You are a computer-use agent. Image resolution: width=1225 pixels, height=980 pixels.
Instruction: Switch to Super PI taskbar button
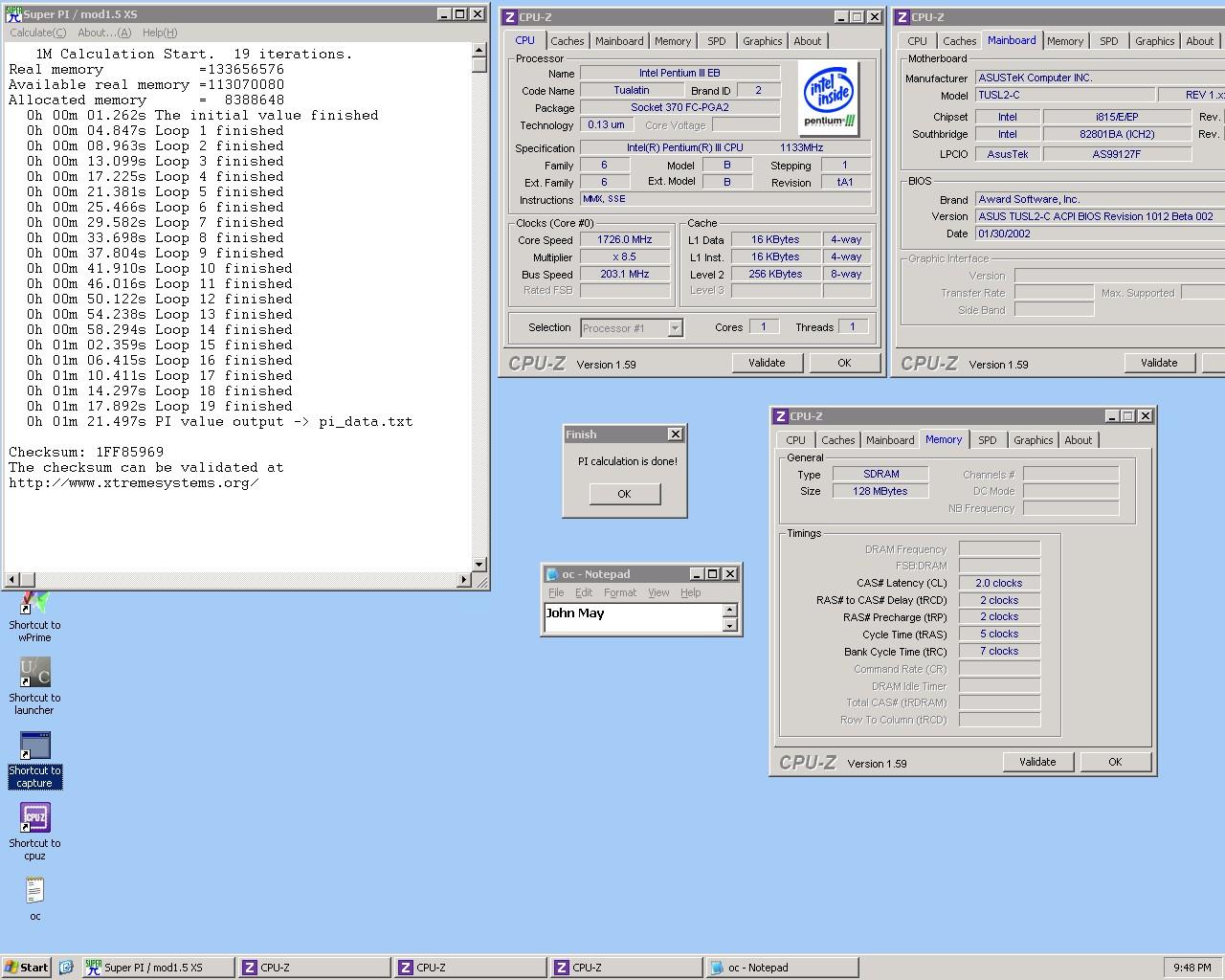coord(157,968)
